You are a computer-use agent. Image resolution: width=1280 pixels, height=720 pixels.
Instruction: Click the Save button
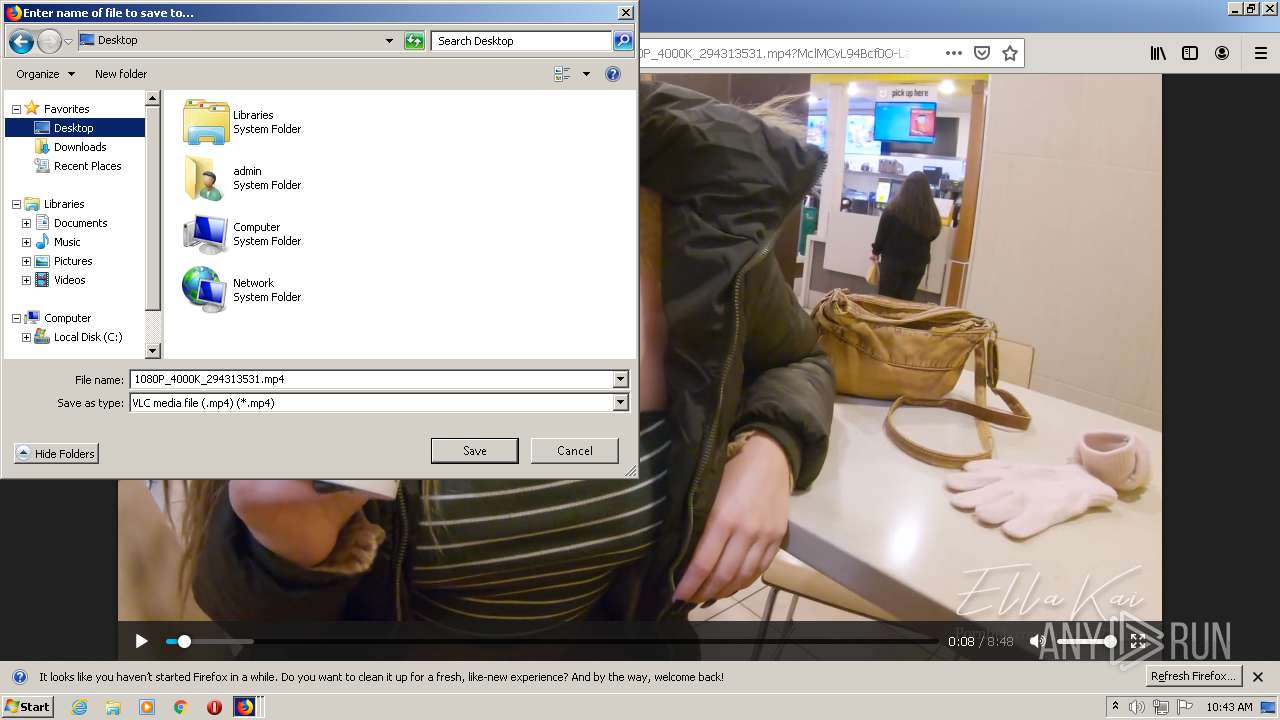click(x=474, y=451)
